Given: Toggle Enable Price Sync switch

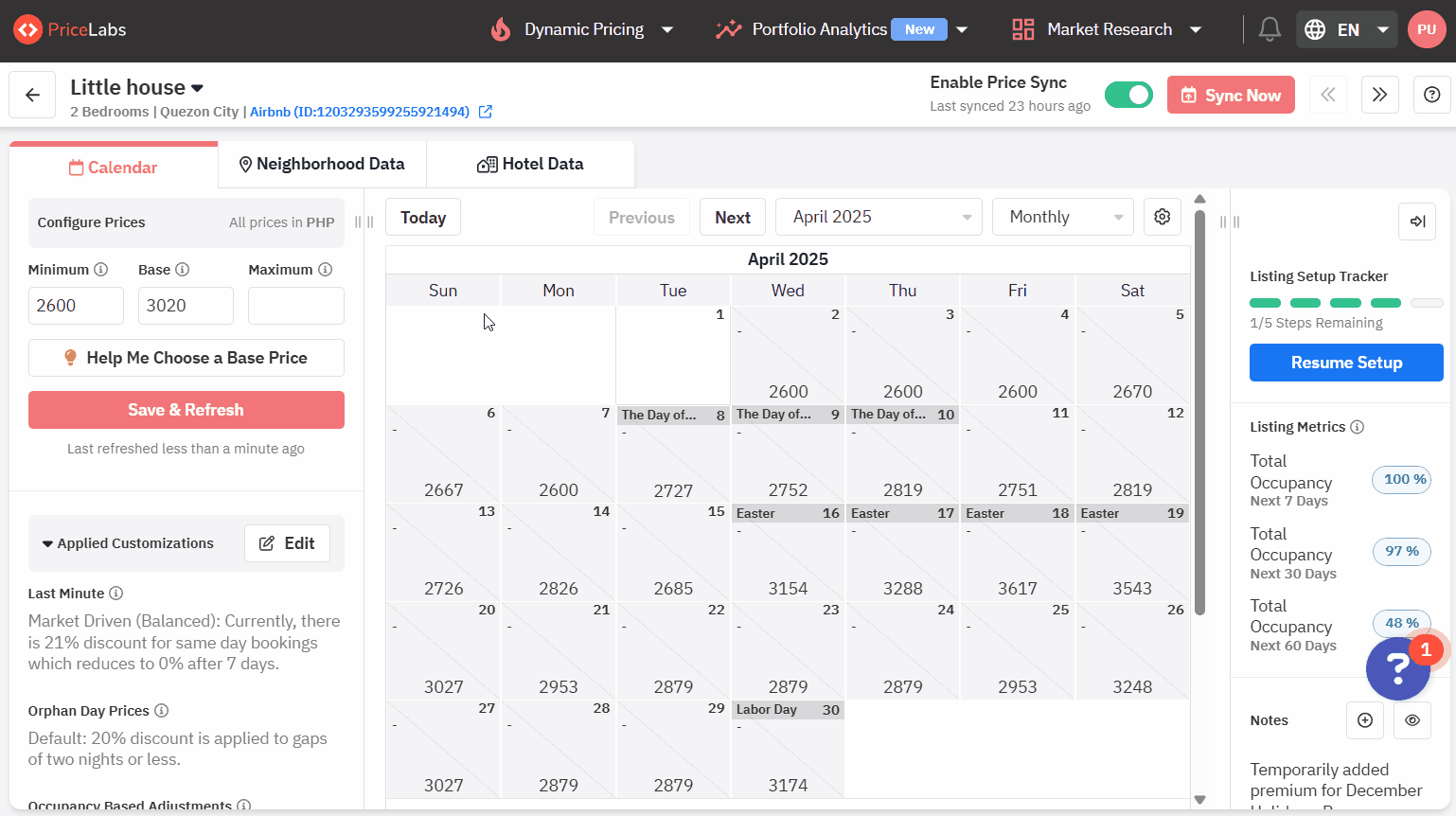Looking at the screenshot, I should click(1128, 95).
